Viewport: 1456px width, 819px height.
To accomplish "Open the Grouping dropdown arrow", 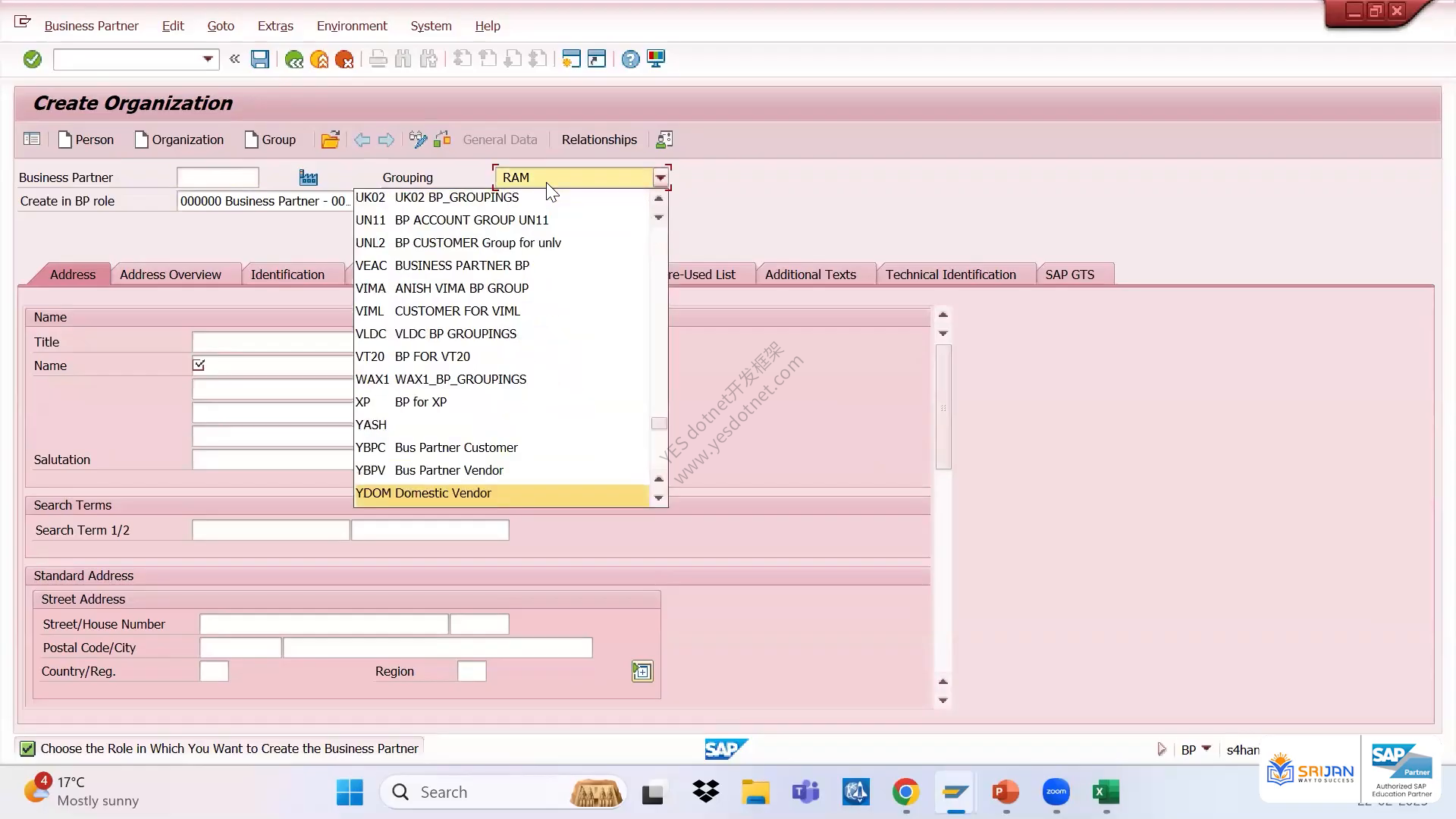I will (x=661, y=177).
